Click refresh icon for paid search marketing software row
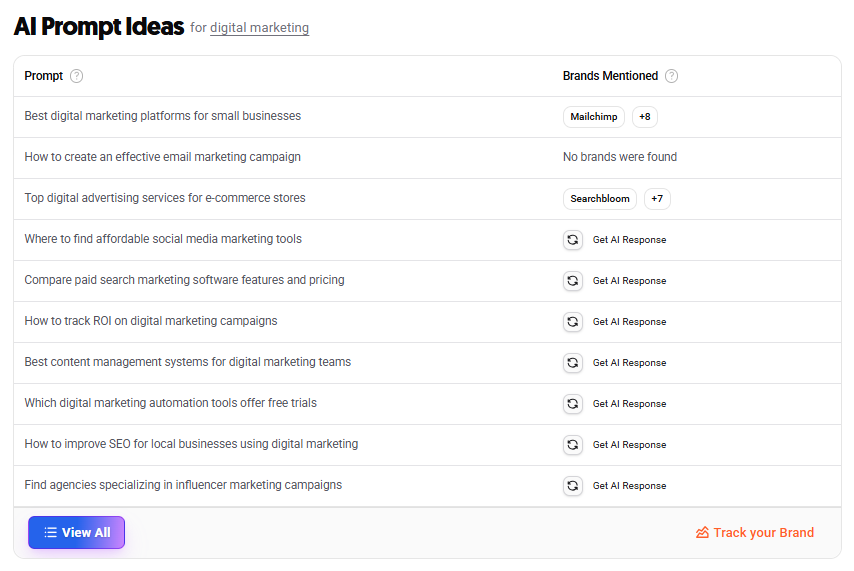 click(x=572, y=281)
